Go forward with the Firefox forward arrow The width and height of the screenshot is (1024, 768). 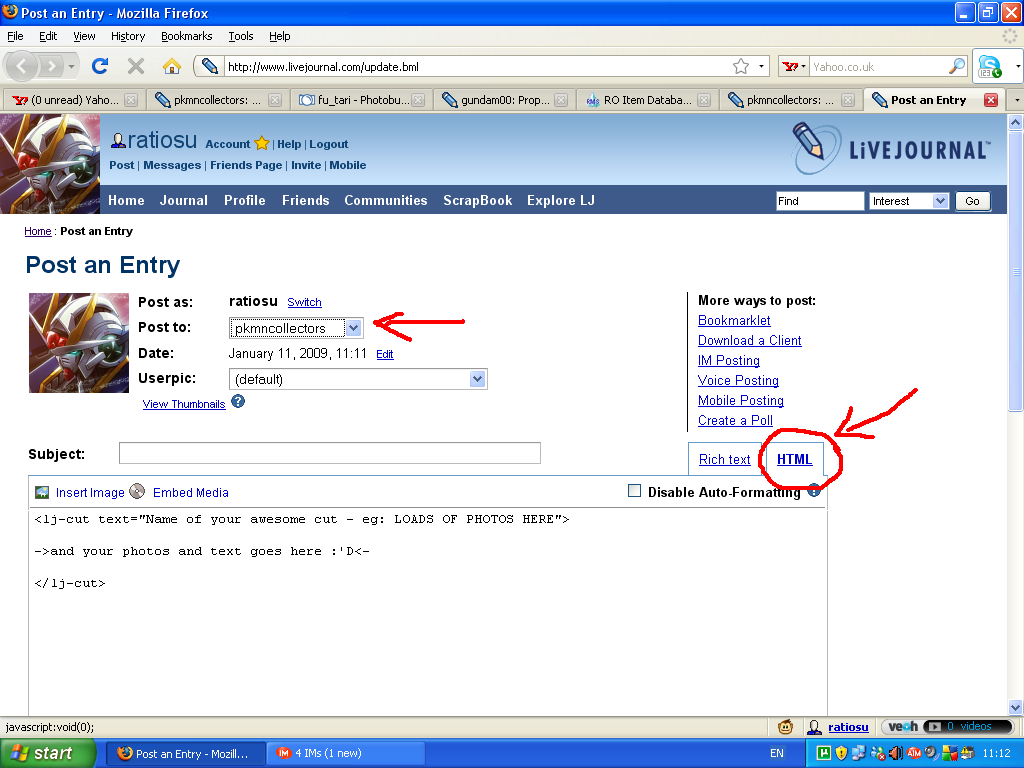click(x=51, y=66)
